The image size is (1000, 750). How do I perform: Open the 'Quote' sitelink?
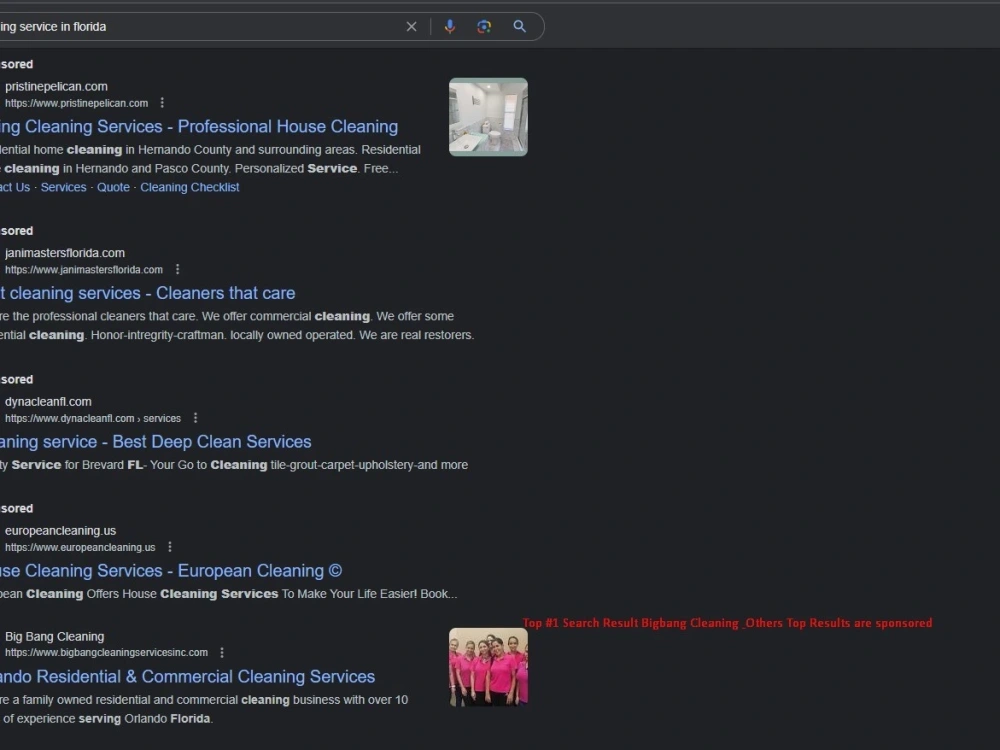(113, 187)
